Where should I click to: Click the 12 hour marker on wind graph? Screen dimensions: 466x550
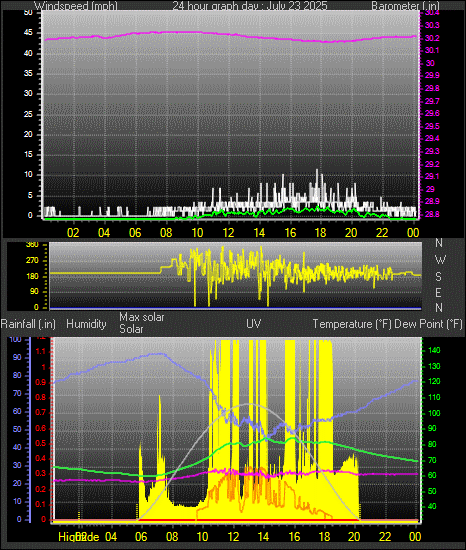coord(228,233)
